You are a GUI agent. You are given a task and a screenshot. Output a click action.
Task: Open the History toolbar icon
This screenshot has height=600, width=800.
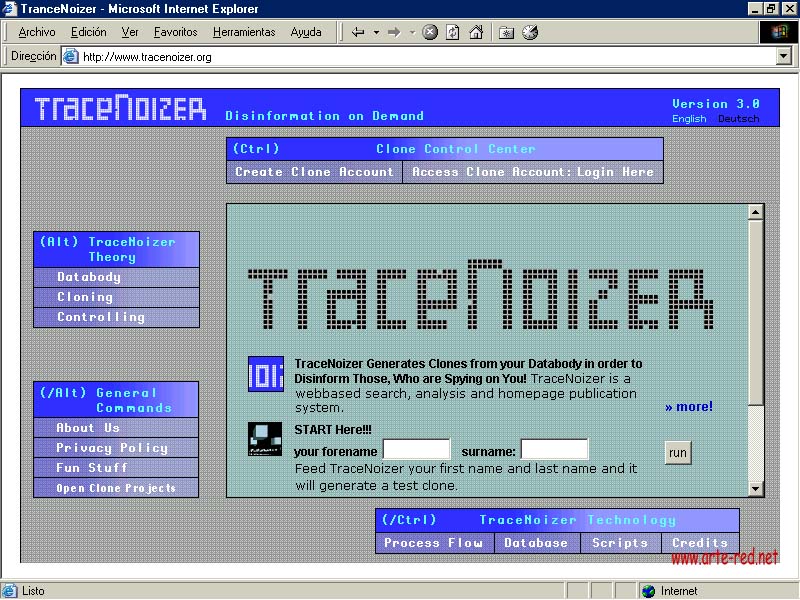(x=530, y=32)
